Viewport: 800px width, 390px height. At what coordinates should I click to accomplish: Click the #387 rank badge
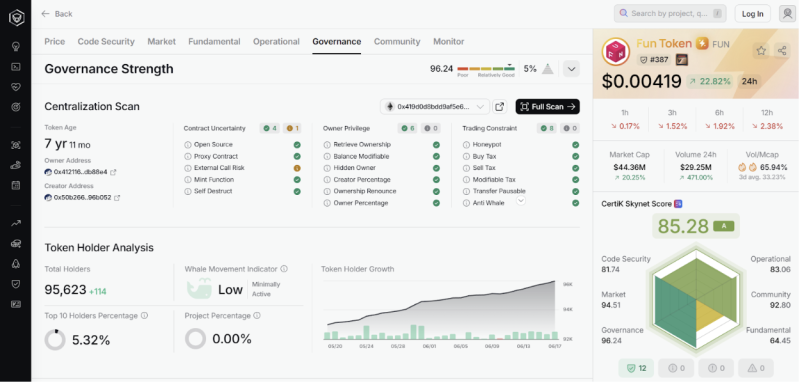click(654, 60)
